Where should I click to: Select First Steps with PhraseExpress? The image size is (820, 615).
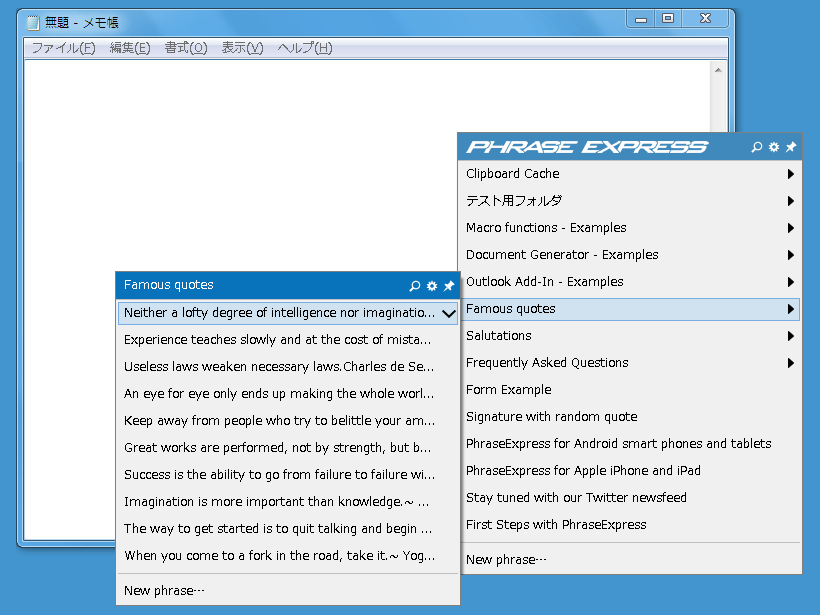point(630,525)
